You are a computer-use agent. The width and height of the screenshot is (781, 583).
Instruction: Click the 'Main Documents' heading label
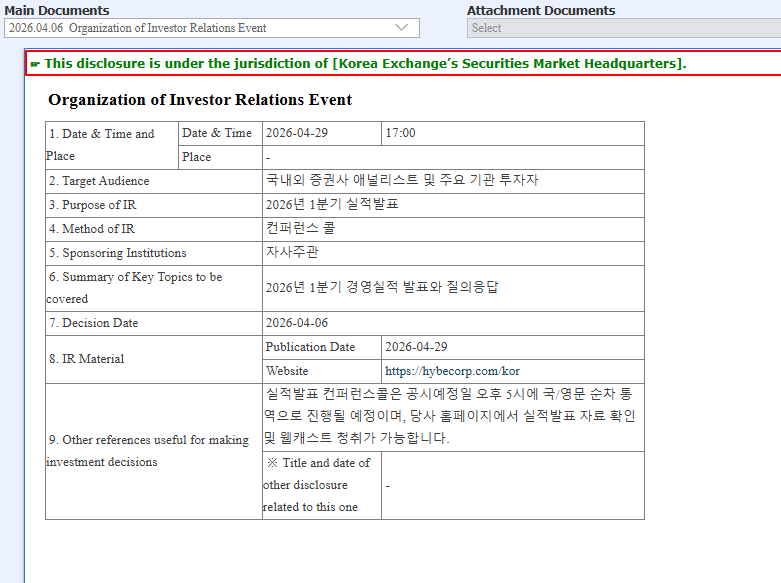click(x=57, y=10)
